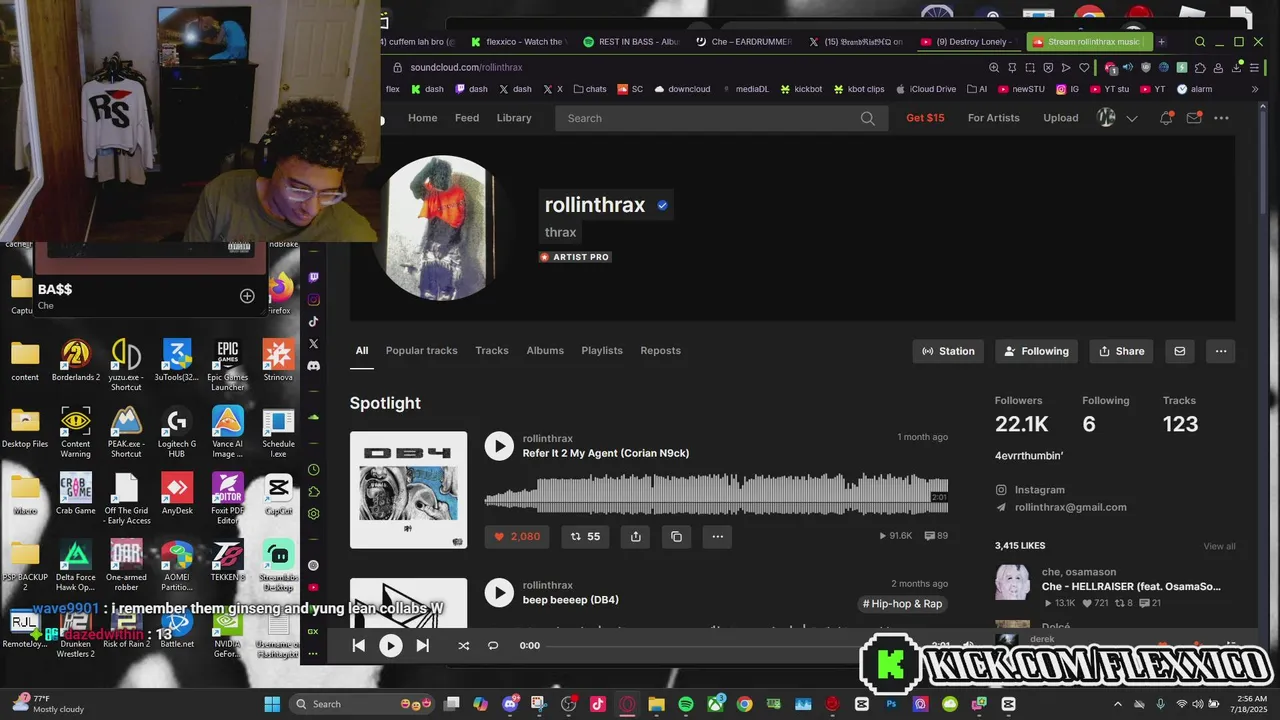Click the SoundCloud search magnifier icon
The image size is (1280, 720).
(x=867, y=118)
